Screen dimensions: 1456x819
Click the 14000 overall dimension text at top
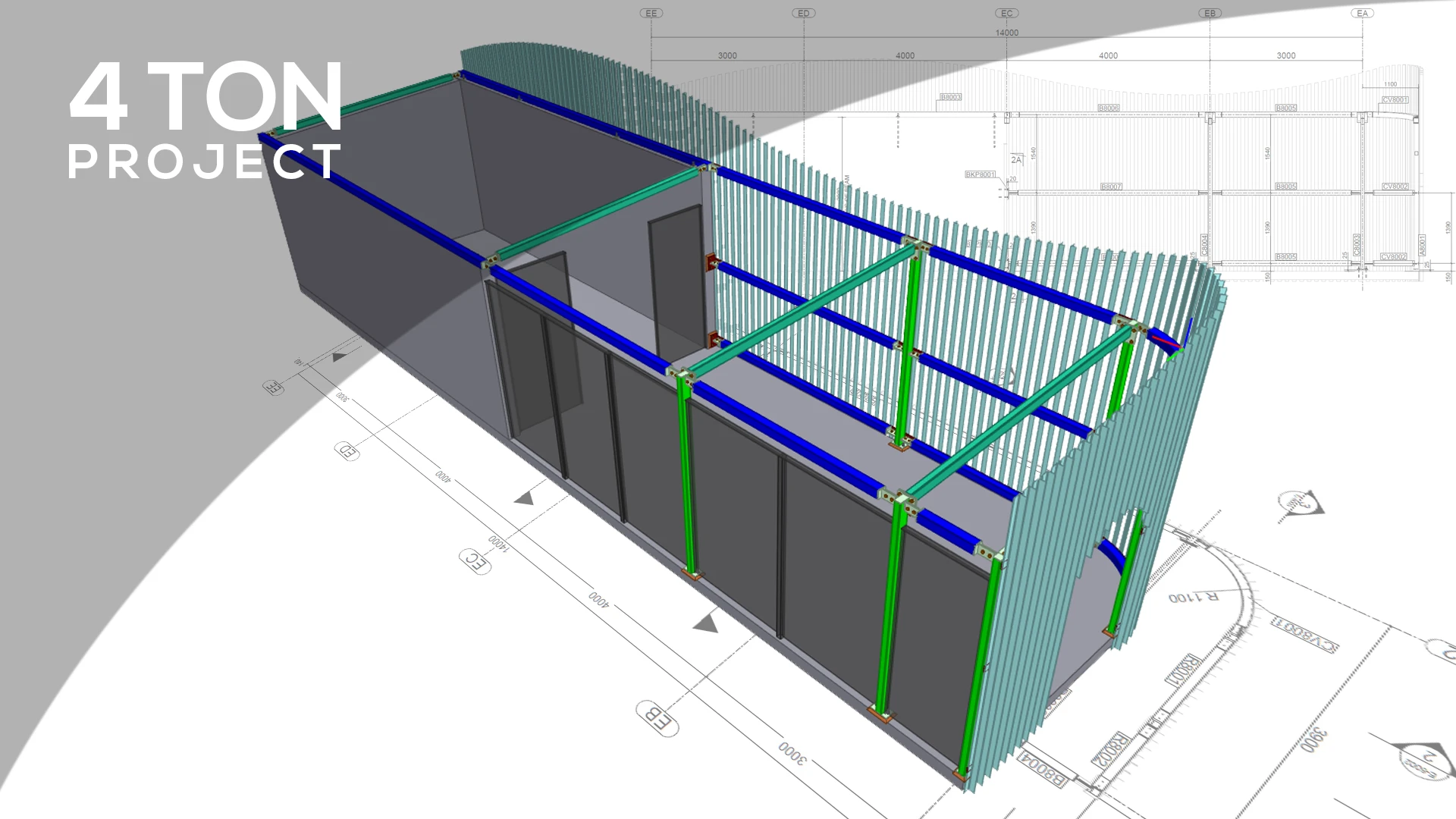[1006, 33]
